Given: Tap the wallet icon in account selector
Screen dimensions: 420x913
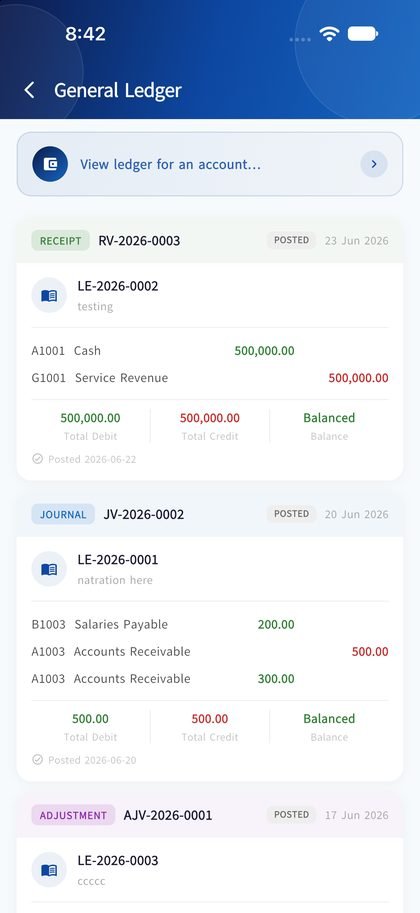Looking at the screenshot, I should [x=50, y=164].
